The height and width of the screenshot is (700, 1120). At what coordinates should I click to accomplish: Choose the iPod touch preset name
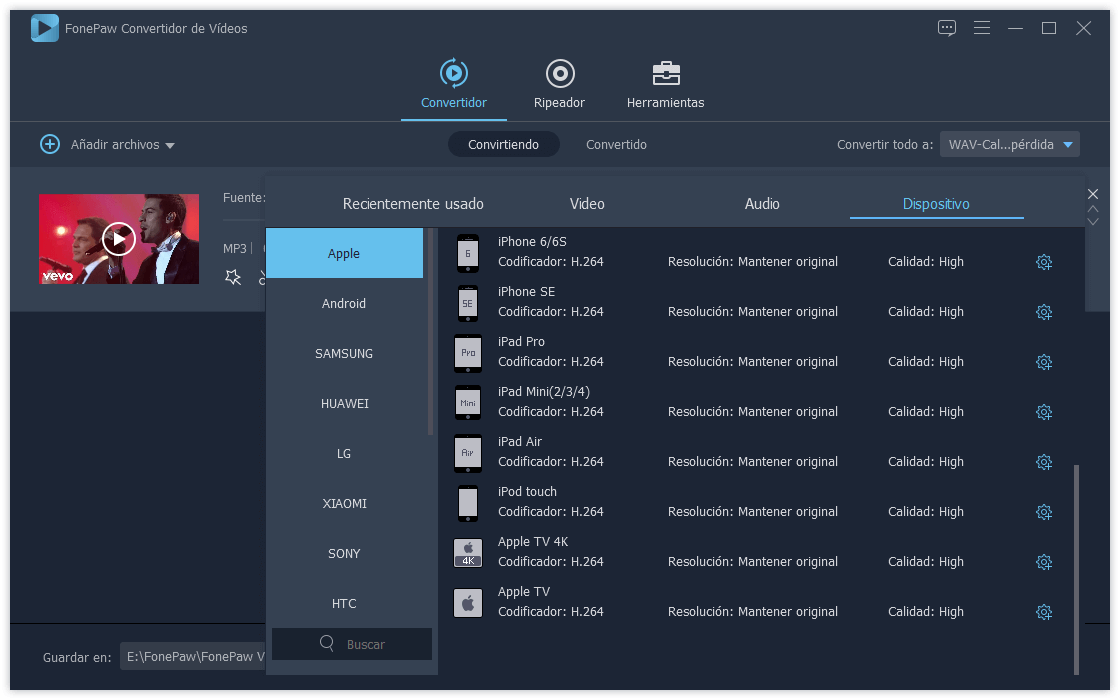pos(527,491)
